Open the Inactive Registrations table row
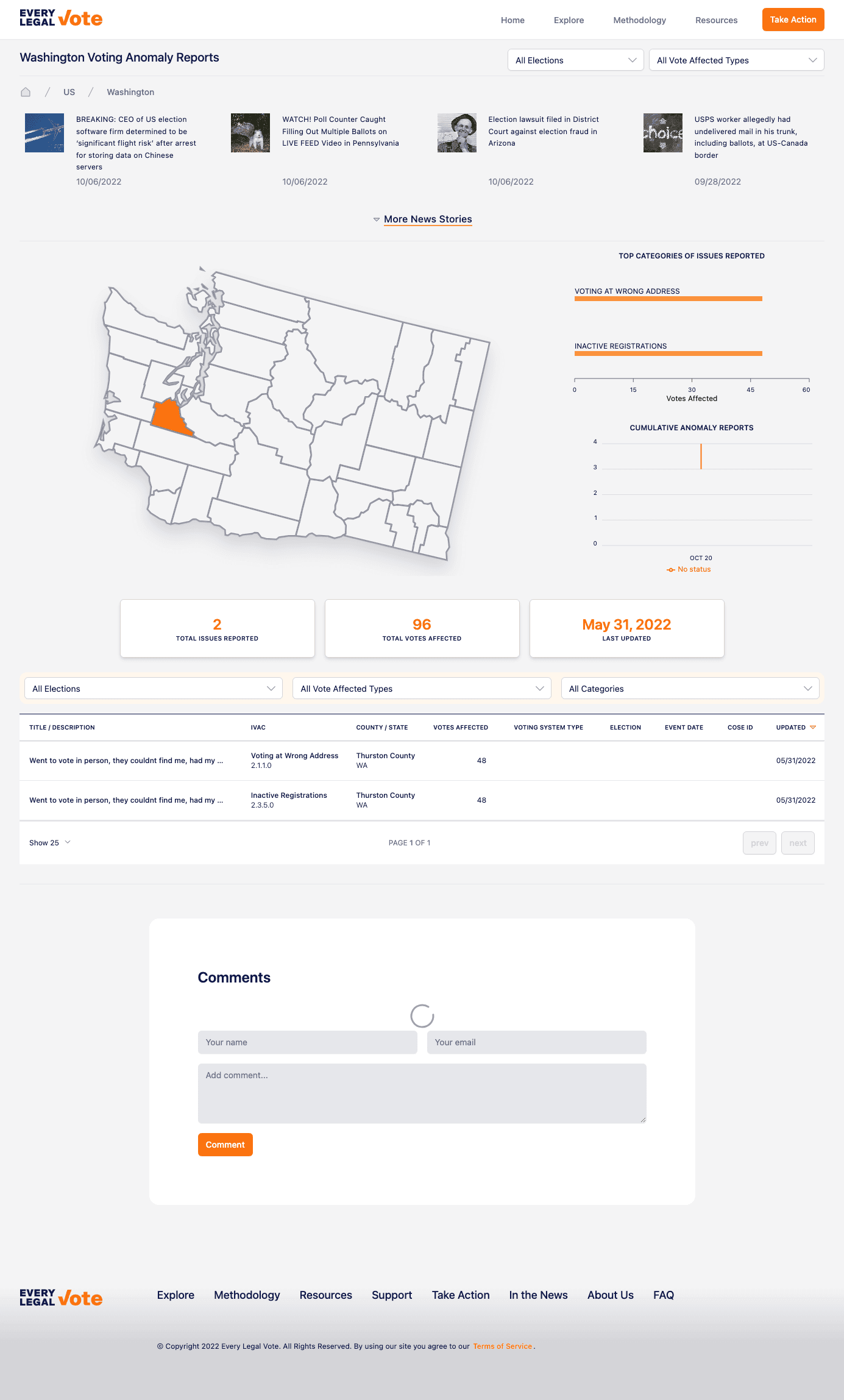Screen dimensions: 844x1400 point(422,800)
